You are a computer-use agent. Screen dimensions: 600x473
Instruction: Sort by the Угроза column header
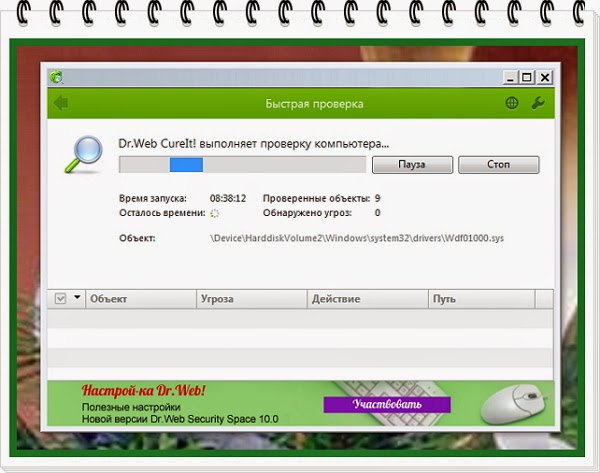pos(252,299)
